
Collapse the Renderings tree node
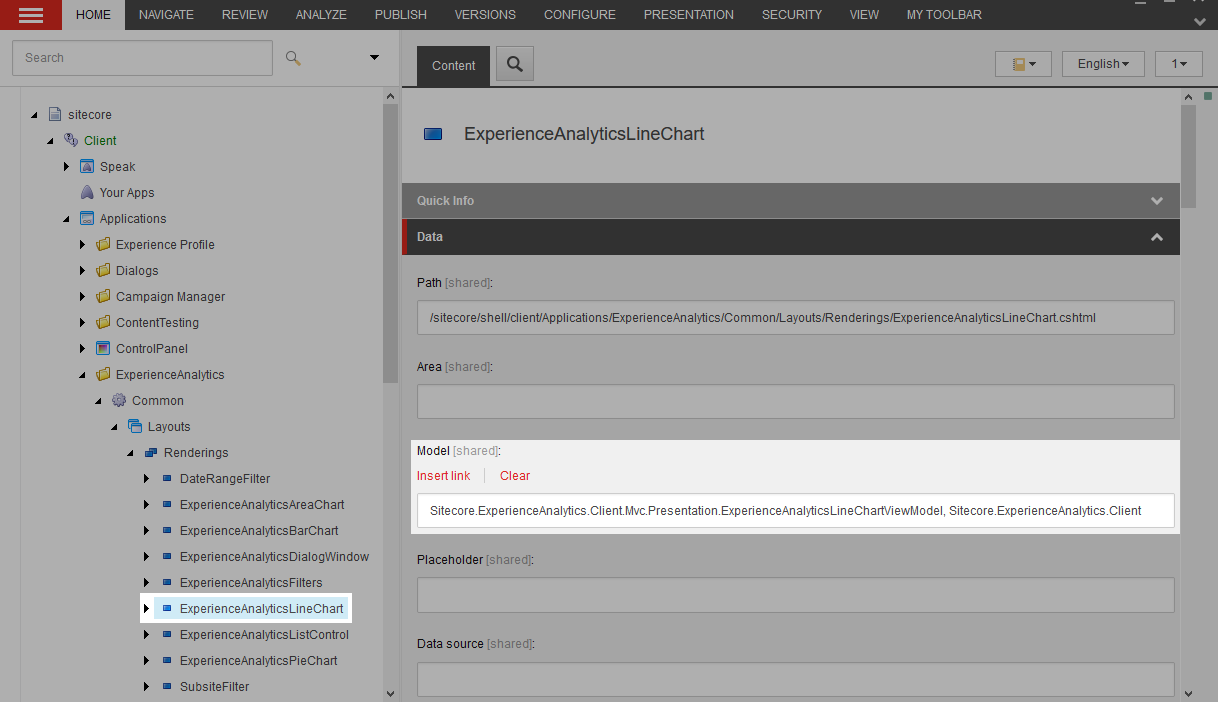pos(130,453)
